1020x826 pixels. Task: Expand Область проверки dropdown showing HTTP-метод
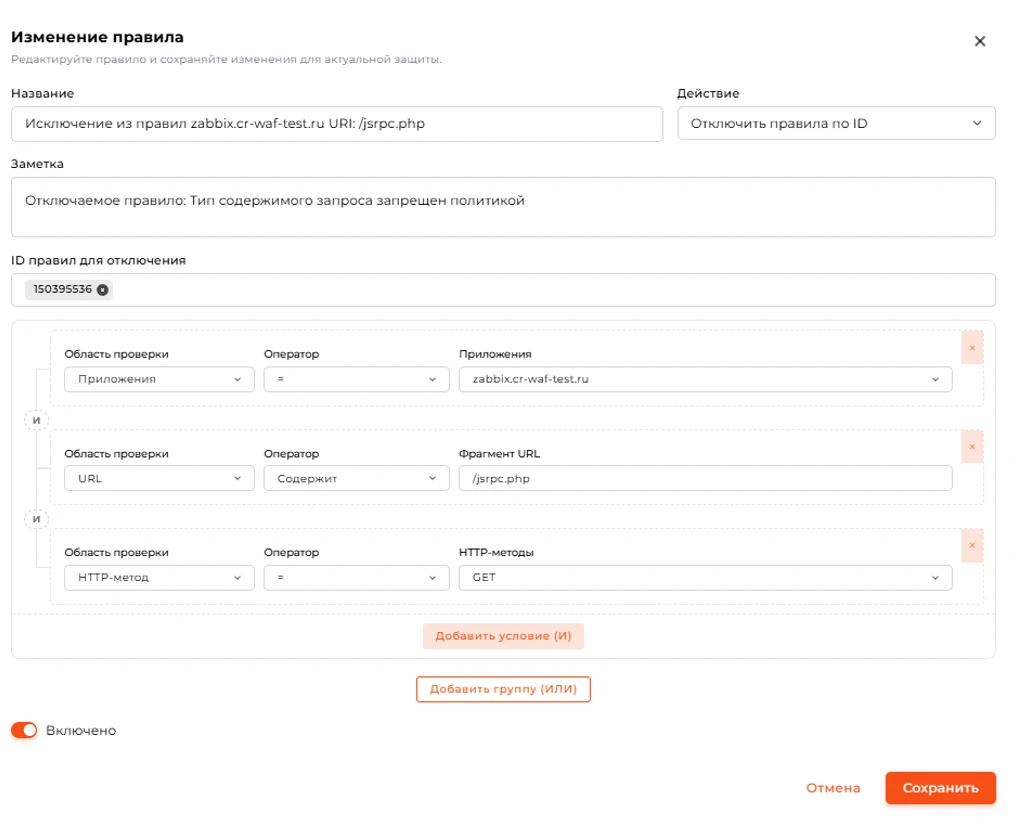[159, 578]
